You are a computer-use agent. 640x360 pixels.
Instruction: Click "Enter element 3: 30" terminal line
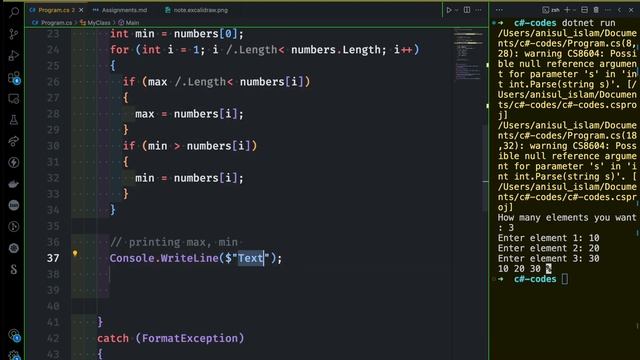548,259
